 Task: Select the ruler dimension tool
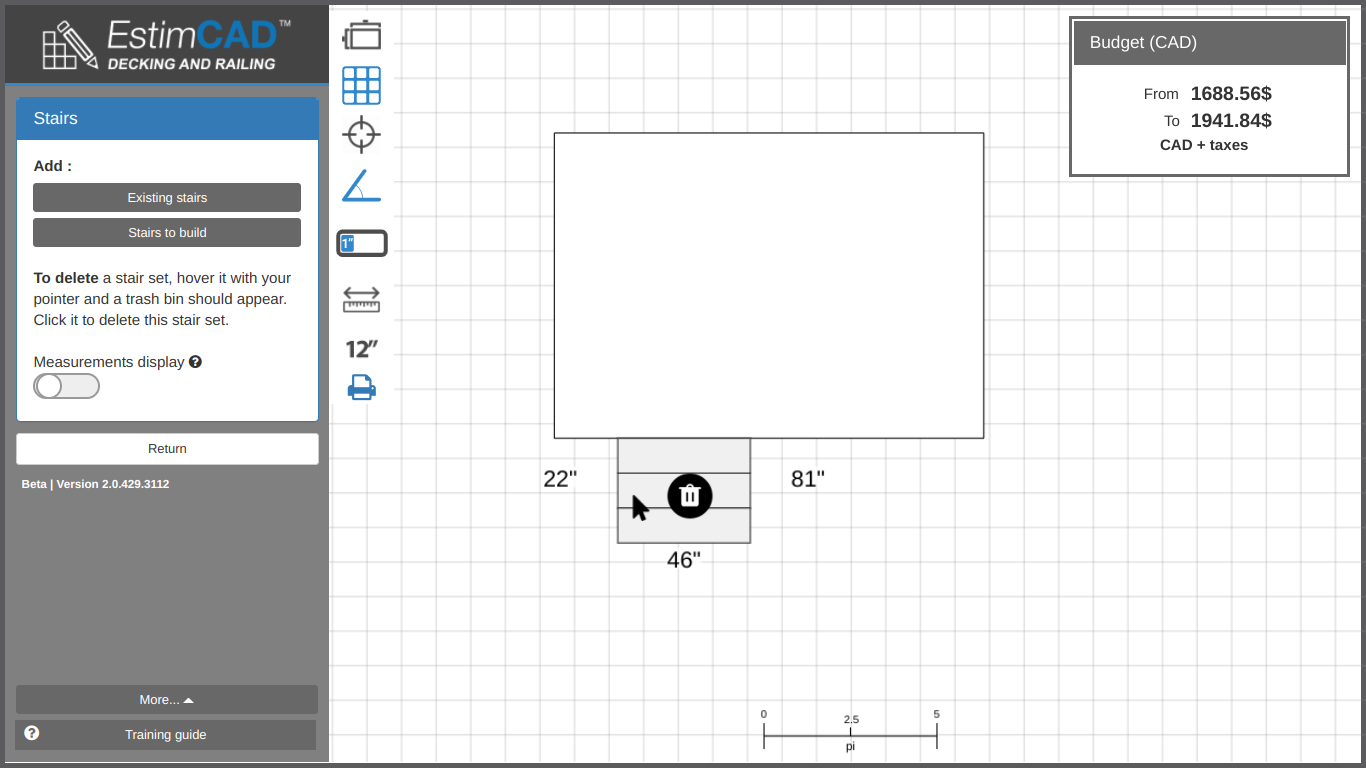(x=362, y=299)
